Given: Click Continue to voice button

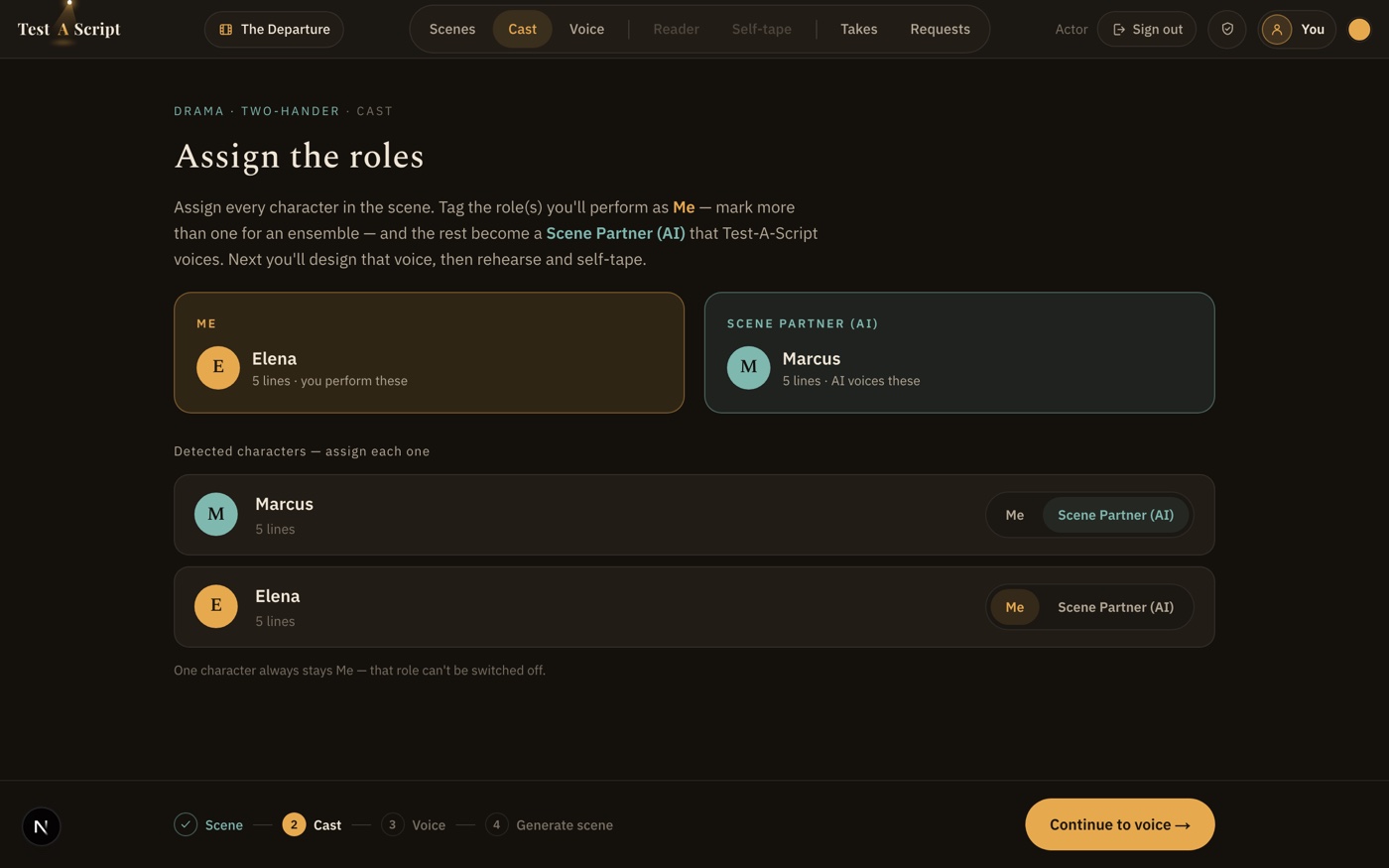Looking at the screenshot, I should [x=1120, y=824].
